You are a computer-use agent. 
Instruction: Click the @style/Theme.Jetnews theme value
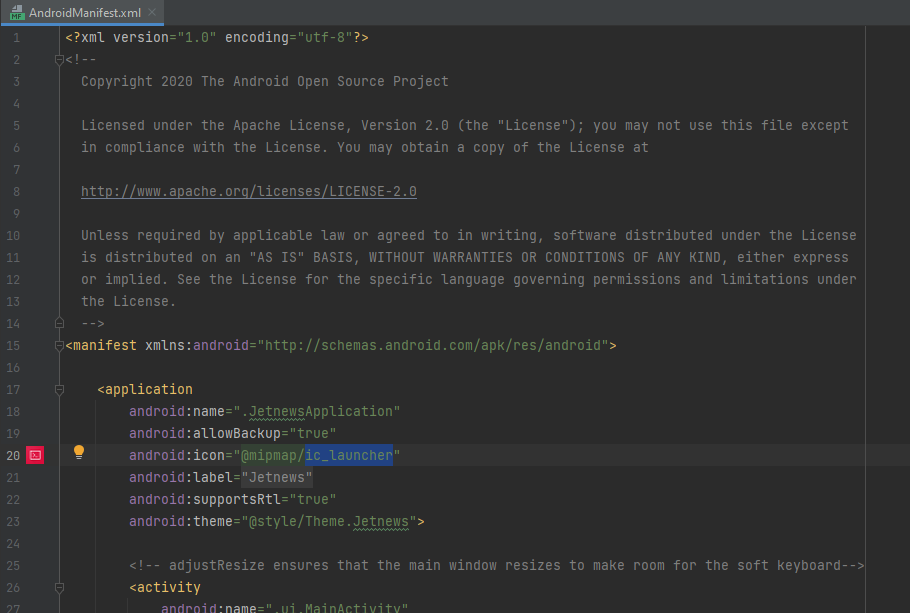328,521
